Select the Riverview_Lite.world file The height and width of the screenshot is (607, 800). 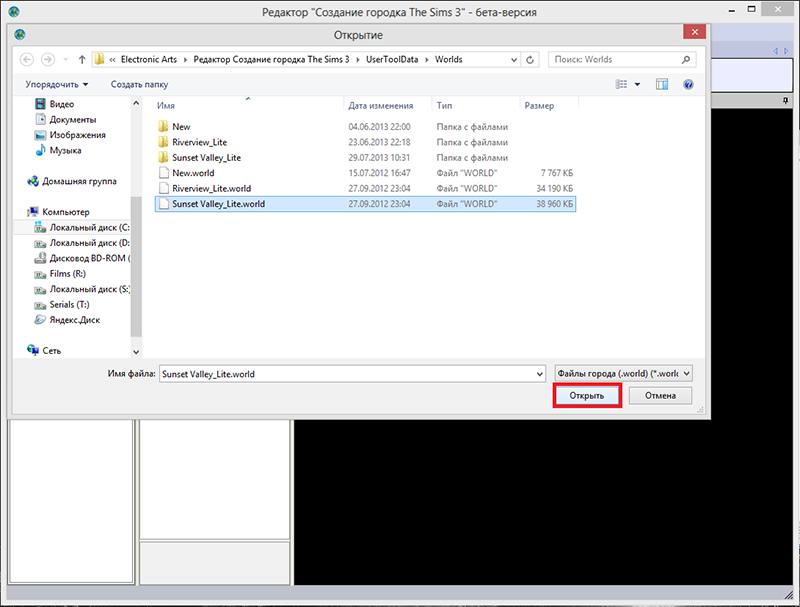pos(211,188)
